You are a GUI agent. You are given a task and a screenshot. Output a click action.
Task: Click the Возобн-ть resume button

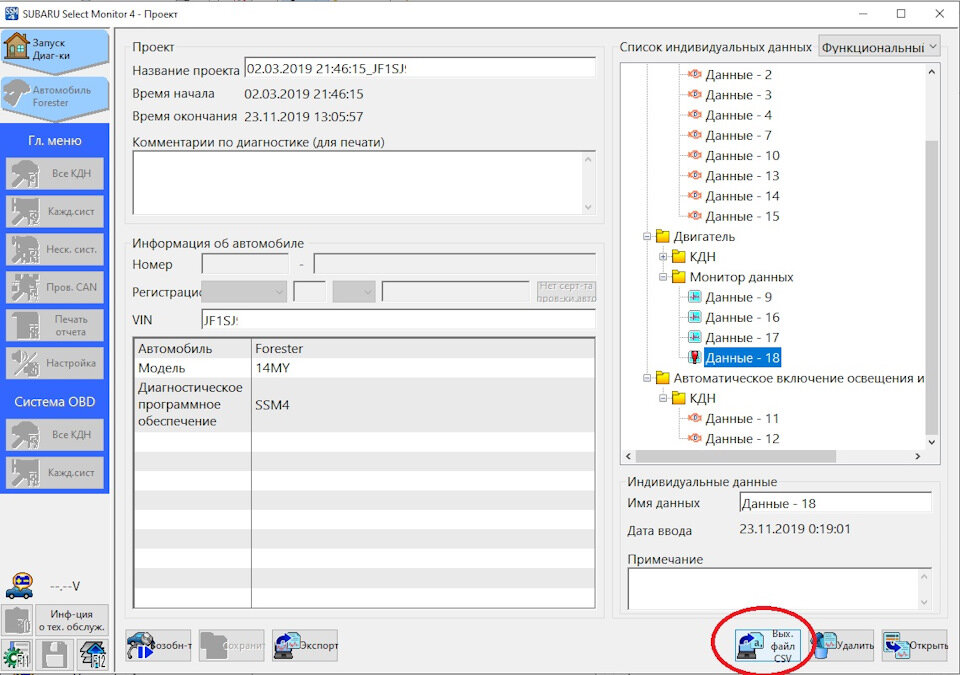click(x=158, y=646)
